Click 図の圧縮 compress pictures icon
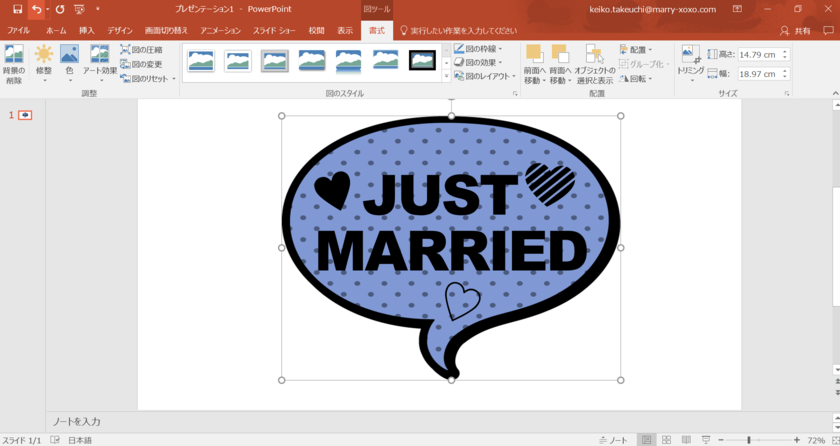This screenshot has height=446, width=840. click(141, 49)
